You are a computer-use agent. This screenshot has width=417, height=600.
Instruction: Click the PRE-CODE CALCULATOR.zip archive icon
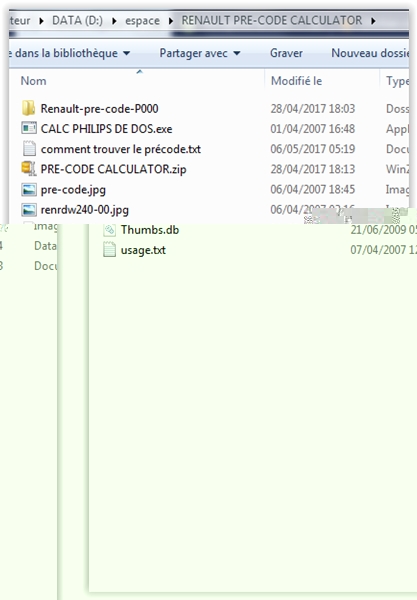(x=29, y=169)
